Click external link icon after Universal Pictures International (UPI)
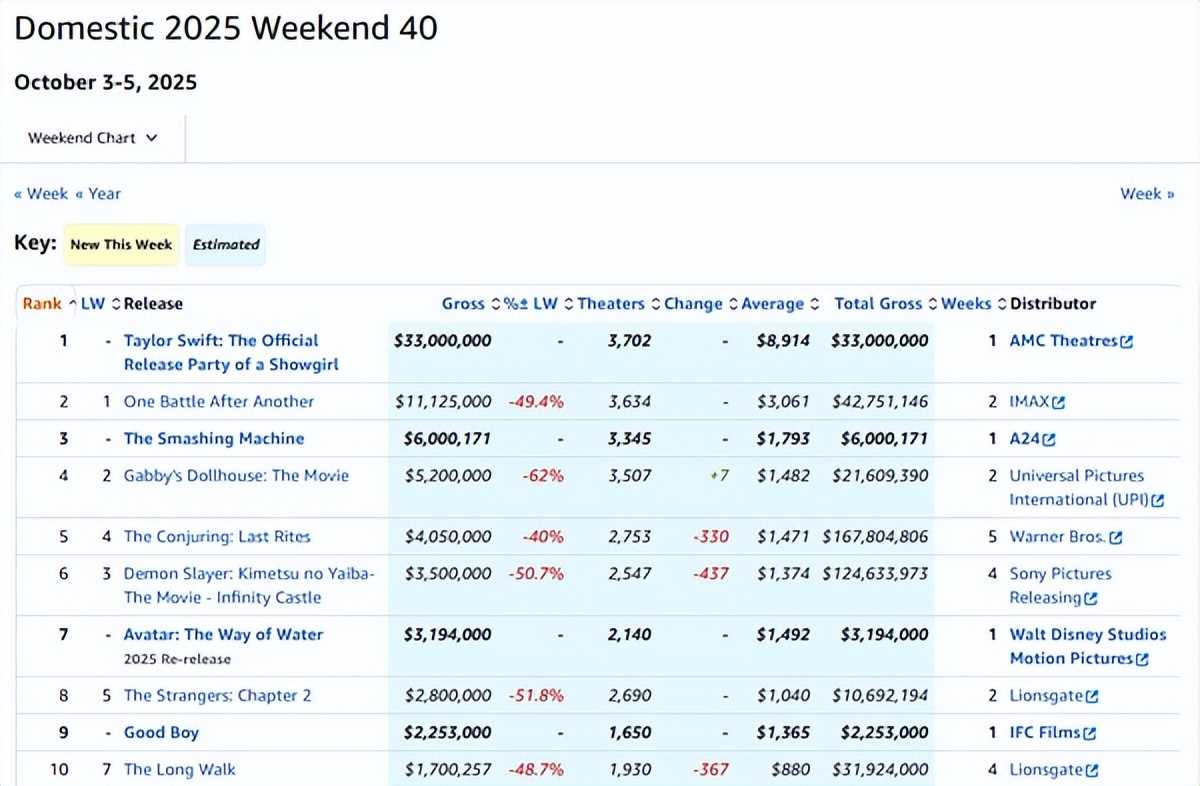1200x786 pixels. point(1158,501)
